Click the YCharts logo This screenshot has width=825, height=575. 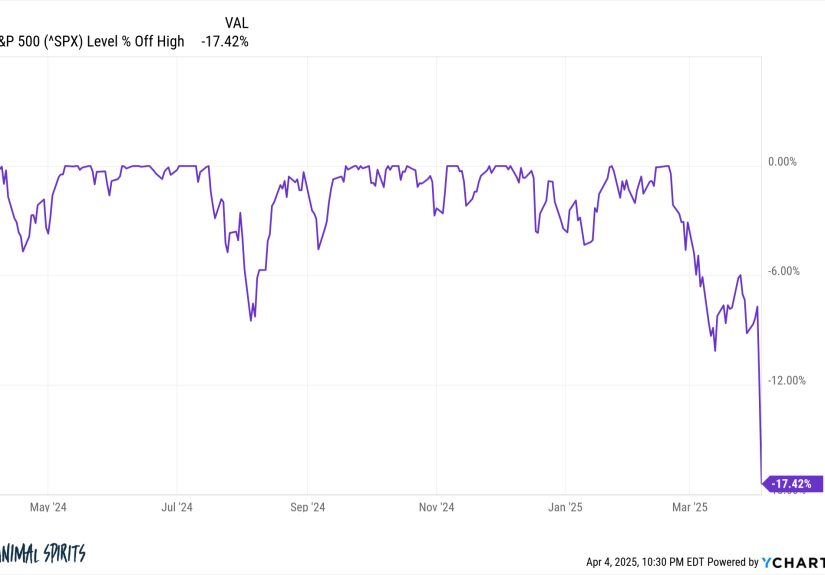[793, 561]
